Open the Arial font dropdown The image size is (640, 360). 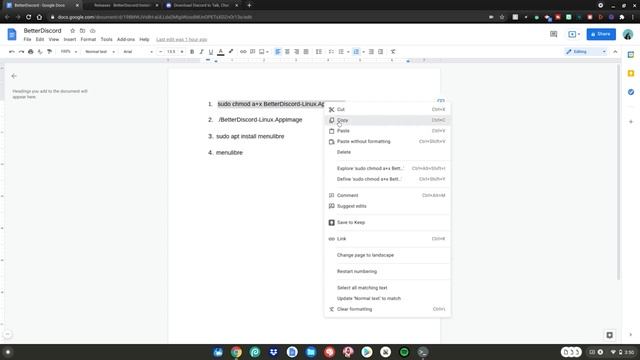tap(138, 52)
